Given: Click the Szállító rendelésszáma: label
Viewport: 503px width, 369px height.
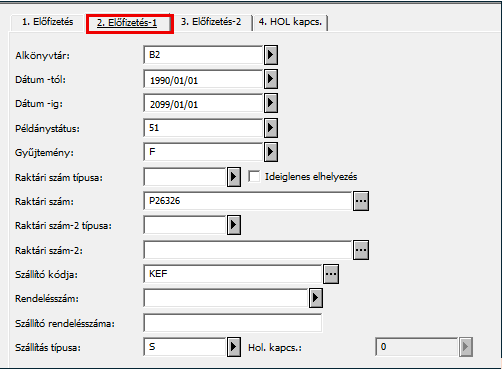Looking at the screenshot, I should coord(65,323).
